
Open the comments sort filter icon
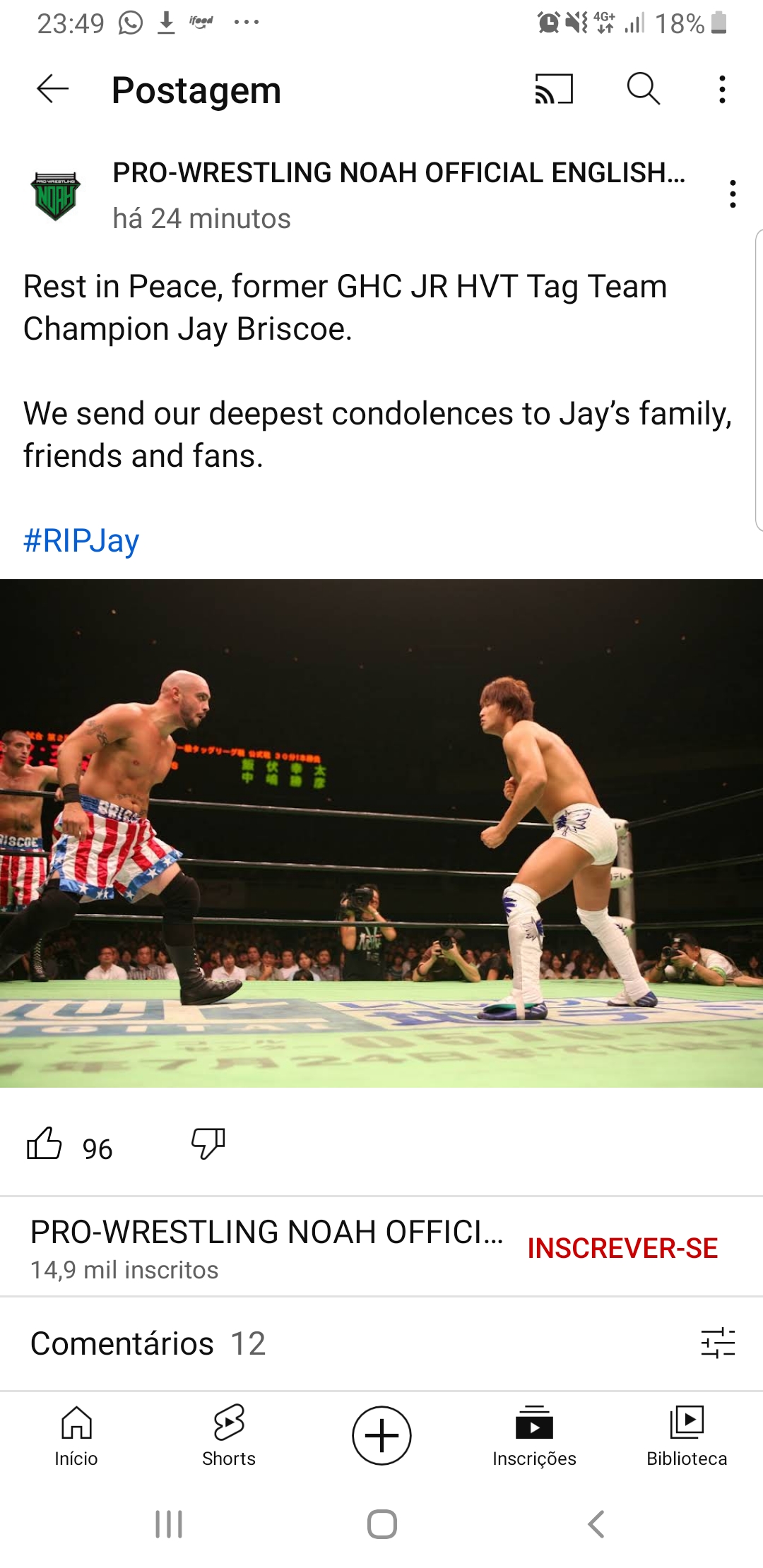pyautogui.click(x=718, y=1343)
